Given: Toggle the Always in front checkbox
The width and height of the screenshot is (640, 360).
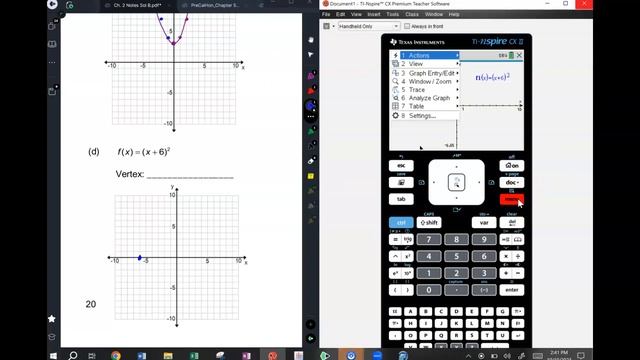Looking at the screenshot, I should coord(407,26).
